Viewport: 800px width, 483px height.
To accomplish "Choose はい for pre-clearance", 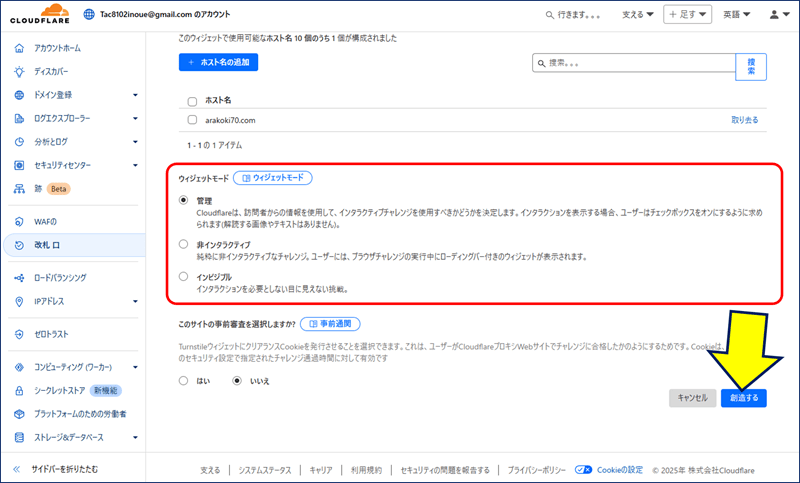I will tap(184, 380).
